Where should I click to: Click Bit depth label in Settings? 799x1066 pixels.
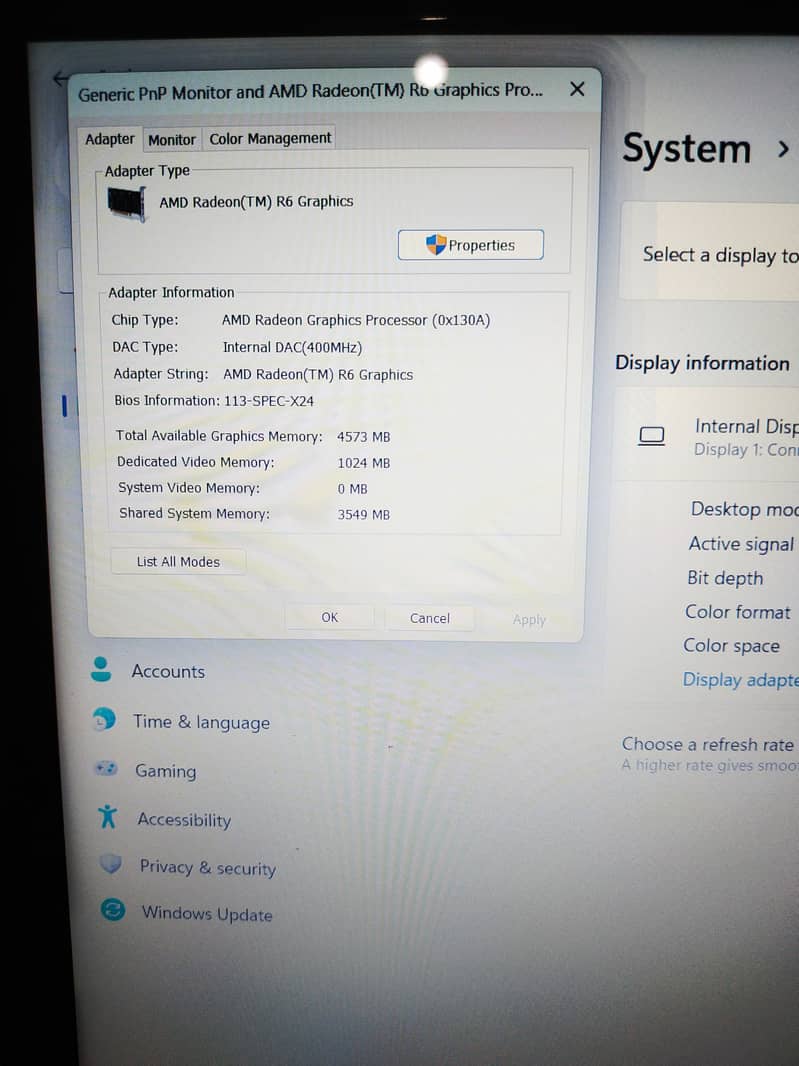coord(725,579)
